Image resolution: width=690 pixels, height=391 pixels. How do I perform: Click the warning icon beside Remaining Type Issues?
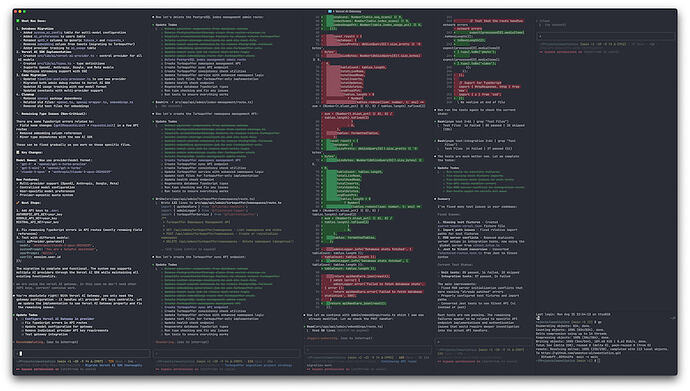click(18, 113)
